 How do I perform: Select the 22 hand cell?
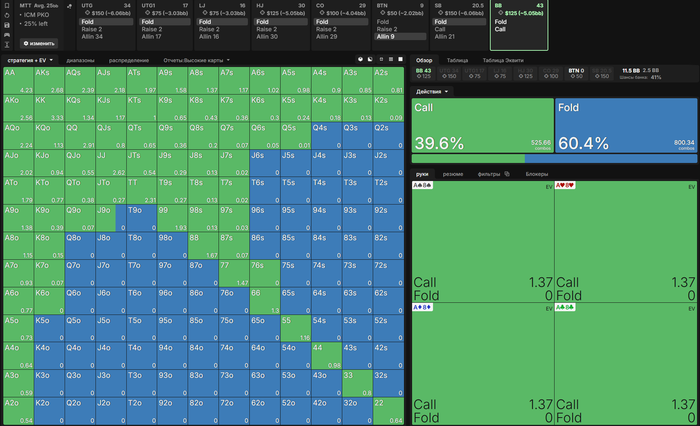(x=388, y=411)
